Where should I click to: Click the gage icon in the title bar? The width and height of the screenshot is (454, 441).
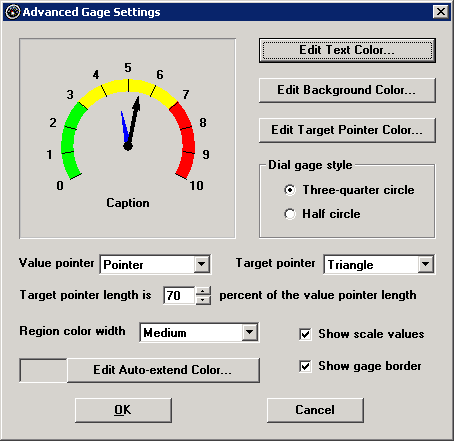coord(13,12)
